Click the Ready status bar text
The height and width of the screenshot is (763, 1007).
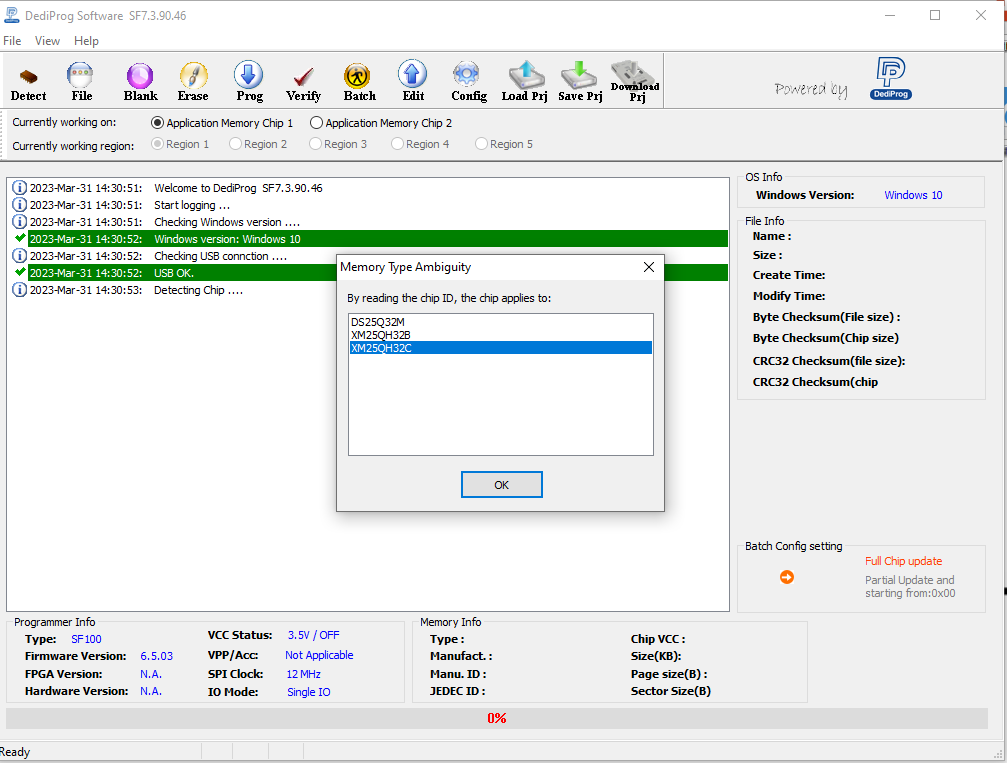[15, 752]
